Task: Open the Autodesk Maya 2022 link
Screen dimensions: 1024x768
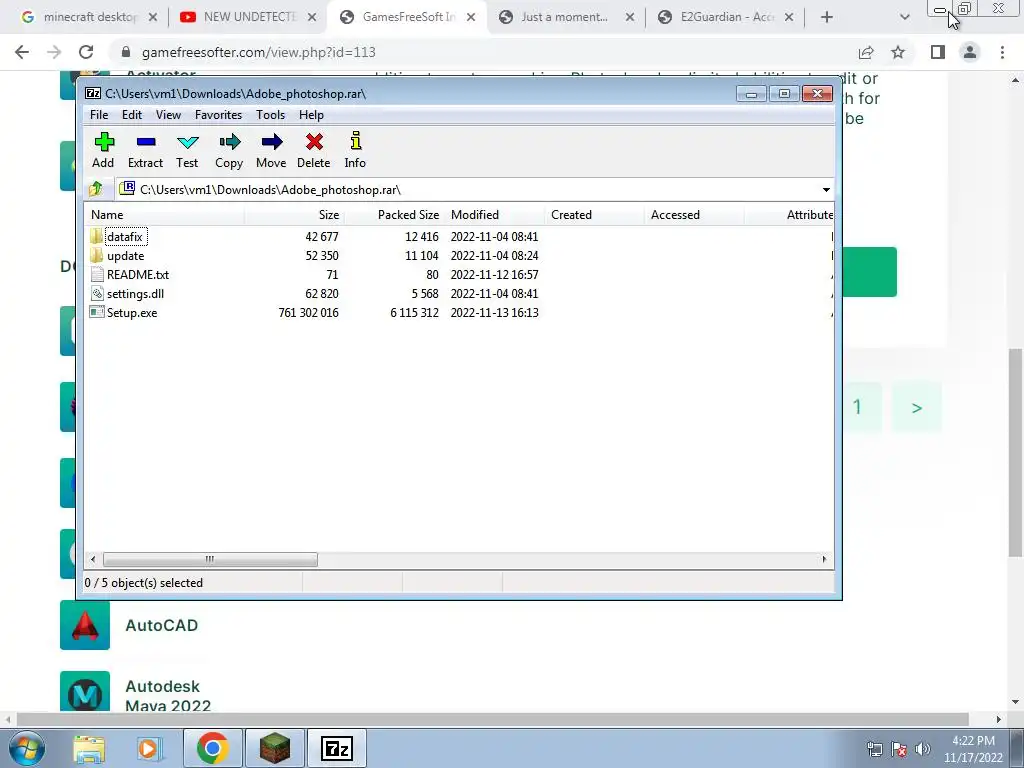Action: coord(168,695)
